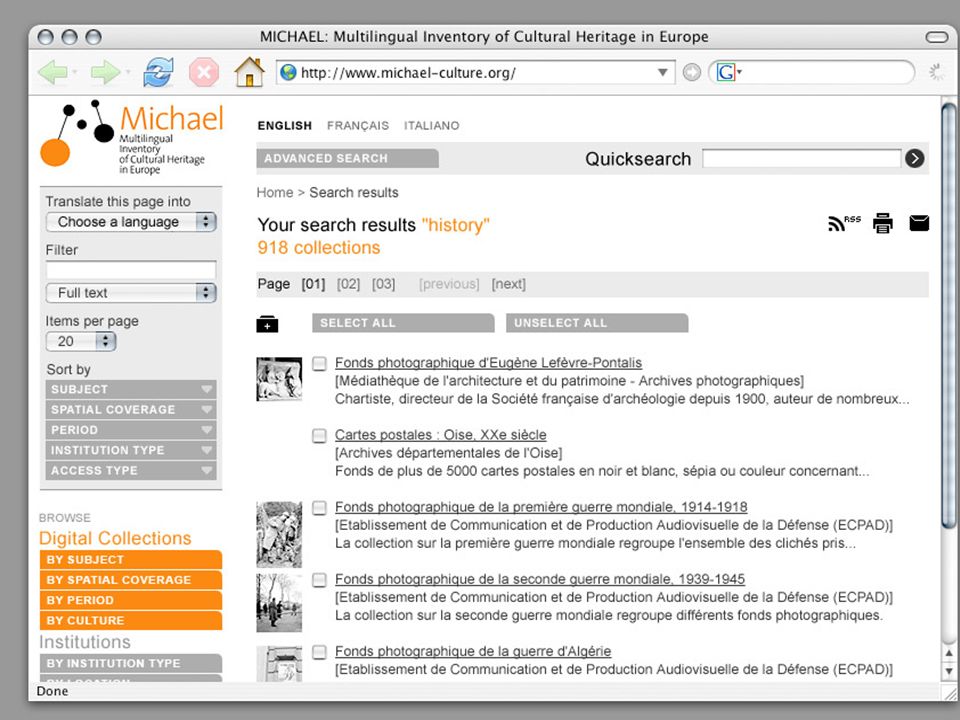Viewport: 960px width, 720px height.
Task: Click the Go arrow beside address bar
Action: coord(691,73)
